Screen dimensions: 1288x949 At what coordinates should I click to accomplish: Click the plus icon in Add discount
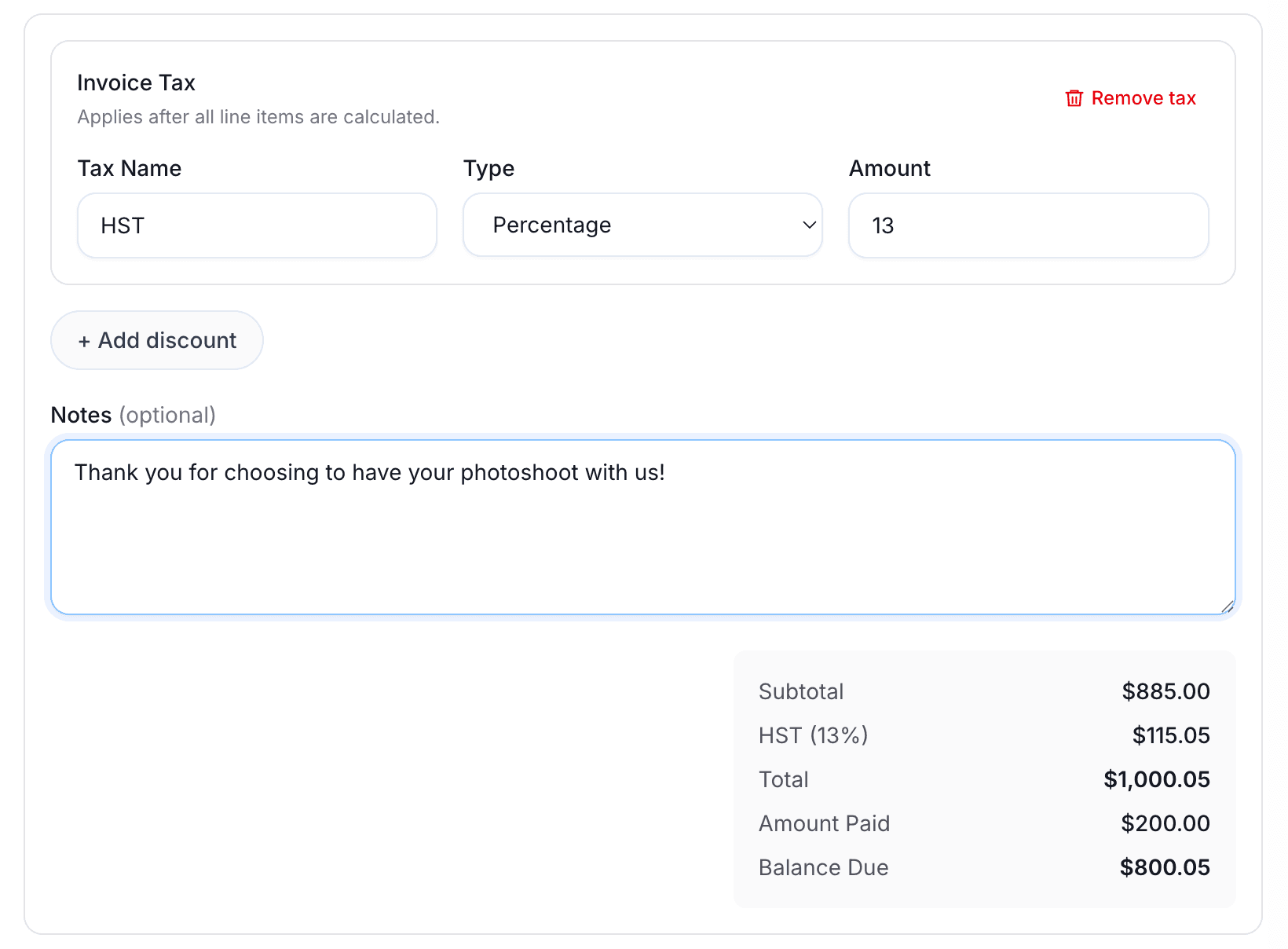(x=84, y=342)
